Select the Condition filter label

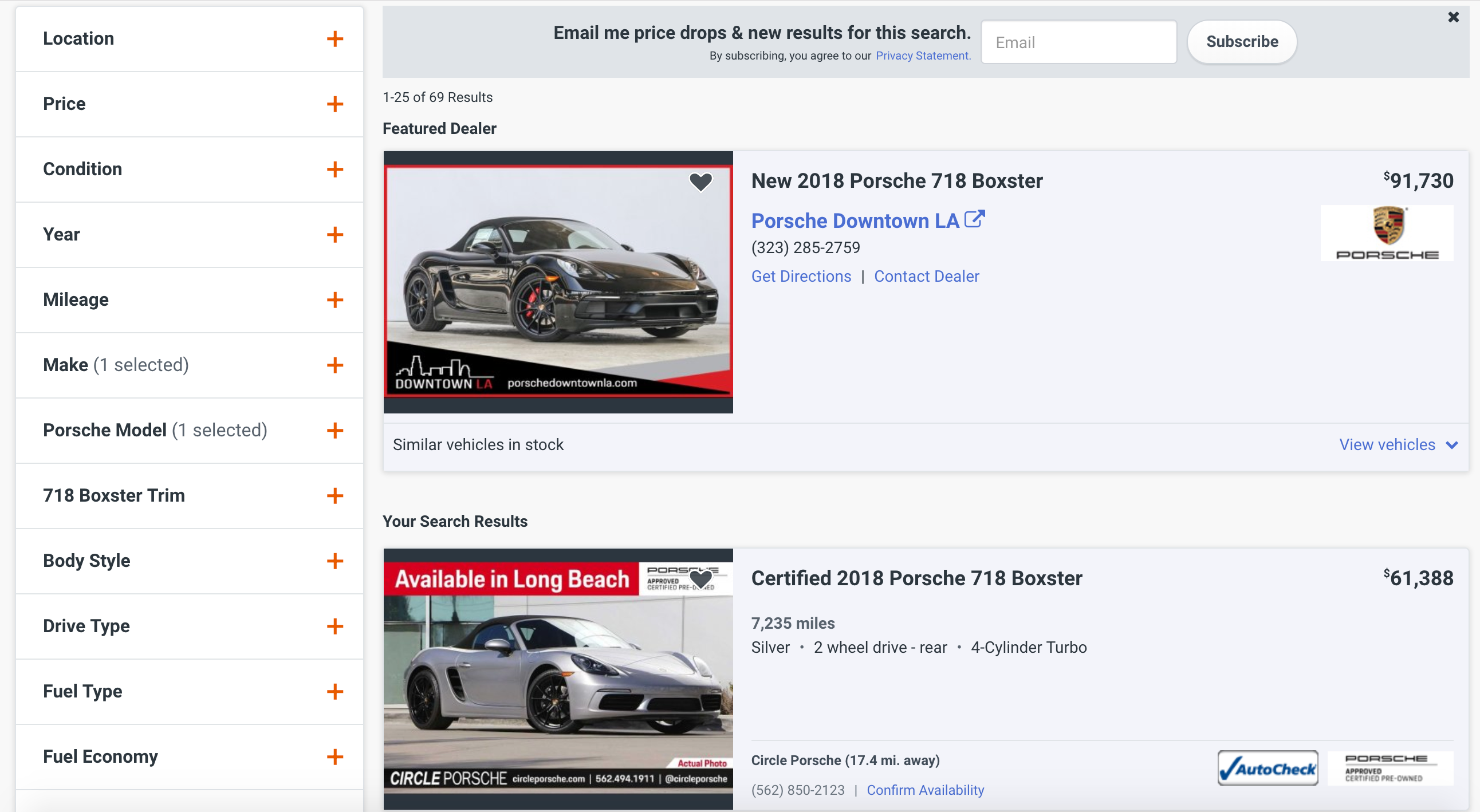pyautogui.click(x=82, y=170)
